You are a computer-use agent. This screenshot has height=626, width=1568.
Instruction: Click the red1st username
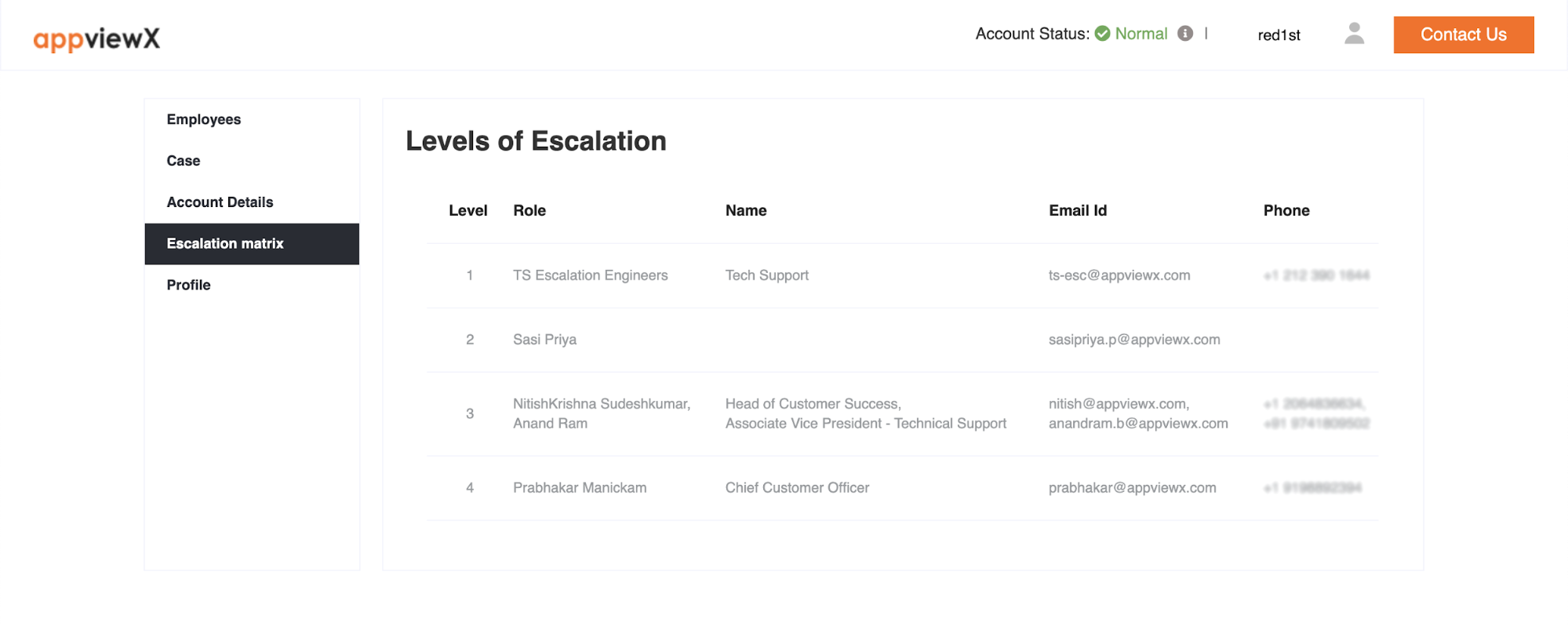pos(1279,35)
